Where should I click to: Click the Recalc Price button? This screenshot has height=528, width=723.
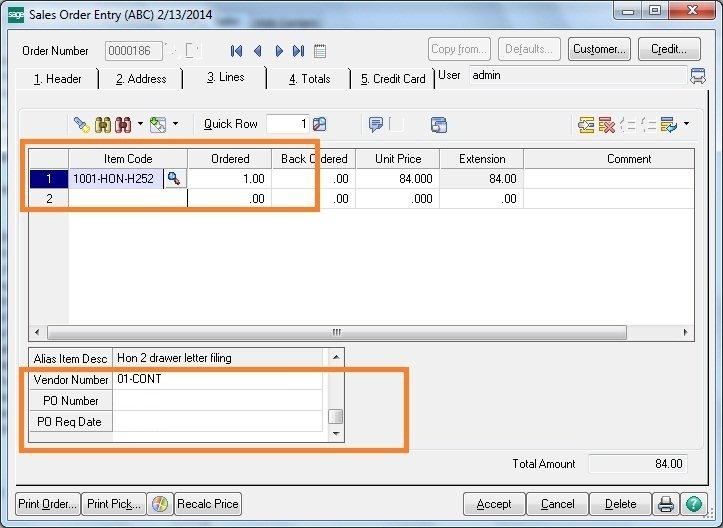pos(208,504)
